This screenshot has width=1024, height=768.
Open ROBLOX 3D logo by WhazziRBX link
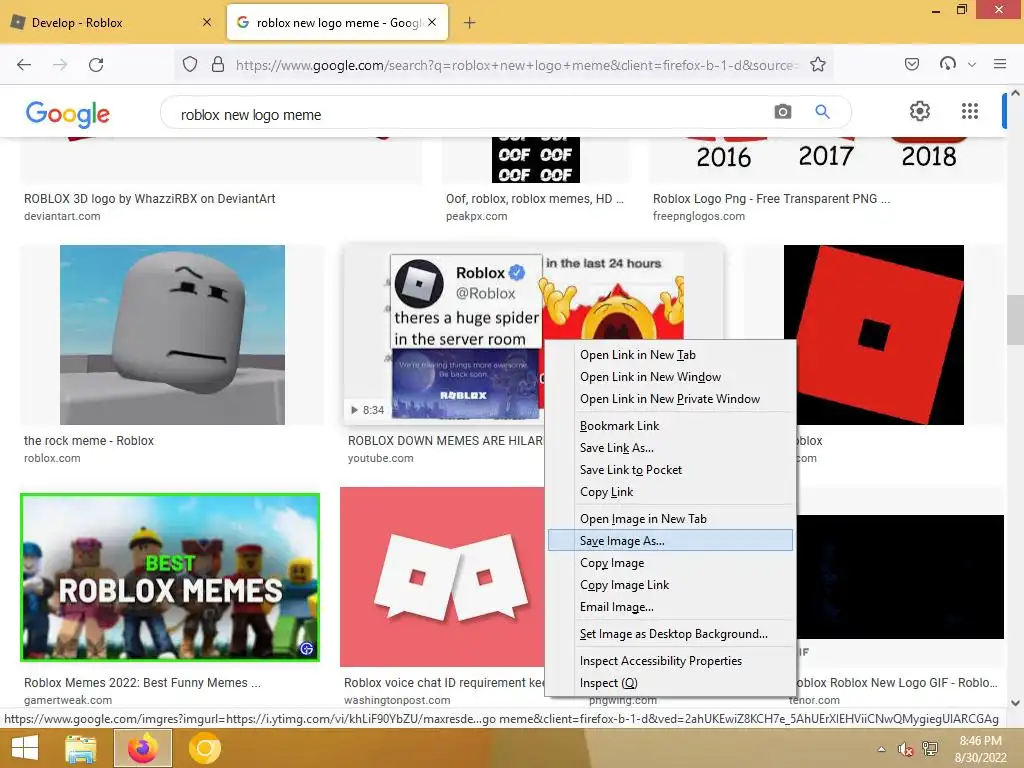point(150,199)
